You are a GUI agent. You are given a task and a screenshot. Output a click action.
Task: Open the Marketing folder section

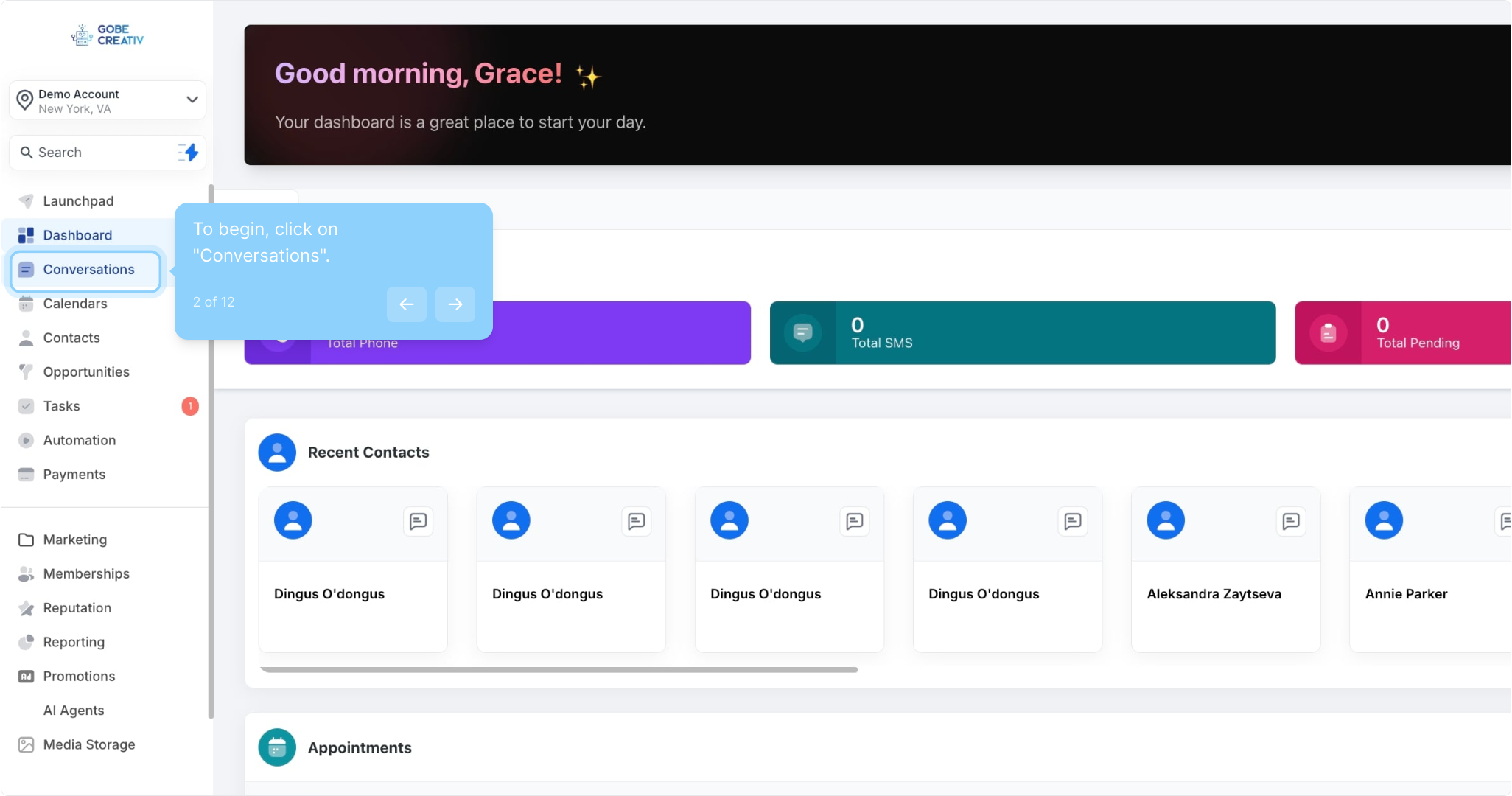(74, 540)
